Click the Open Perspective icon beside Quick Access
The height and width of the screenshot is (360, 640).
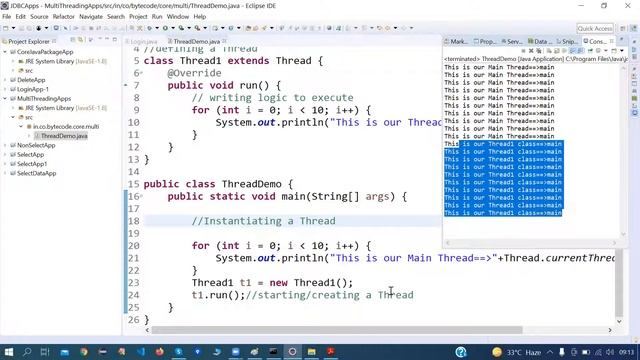(623, 28)
